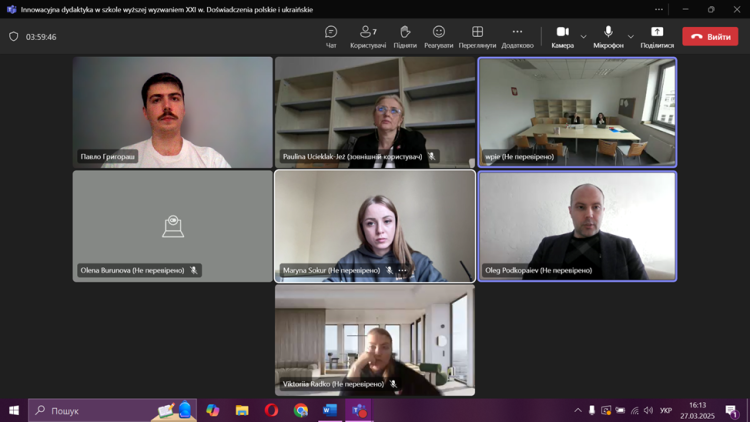Share screen with the Поділитися icon
The height and width of the screenshot is (422, 750).
click(657, 36)
